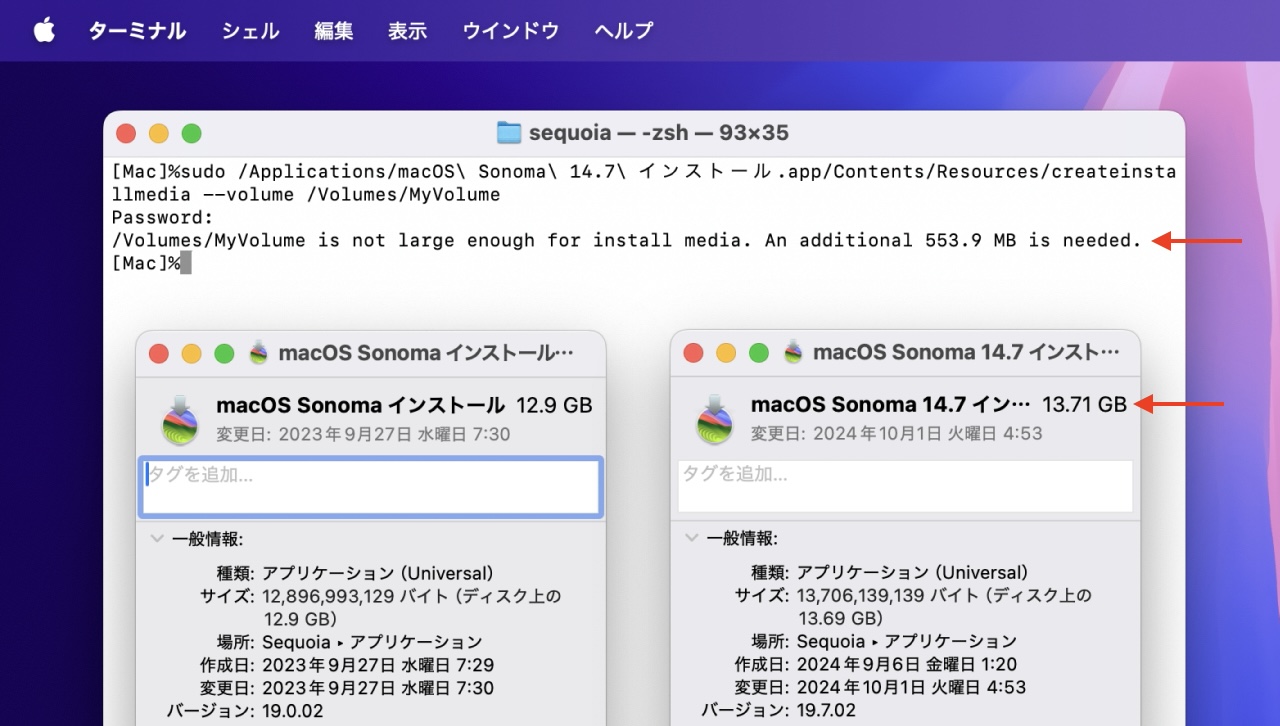
Task: Click the Terminal window title text
Action: (x=659, y=133)
